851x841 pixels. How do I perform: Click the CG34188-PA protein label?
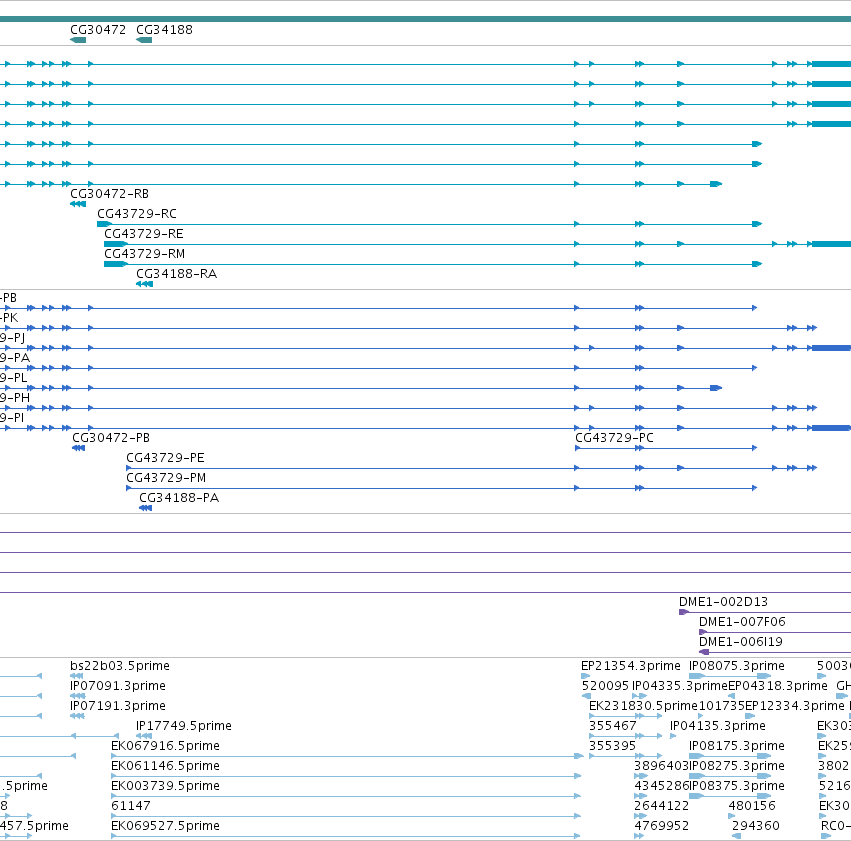[x=179, y=498]
